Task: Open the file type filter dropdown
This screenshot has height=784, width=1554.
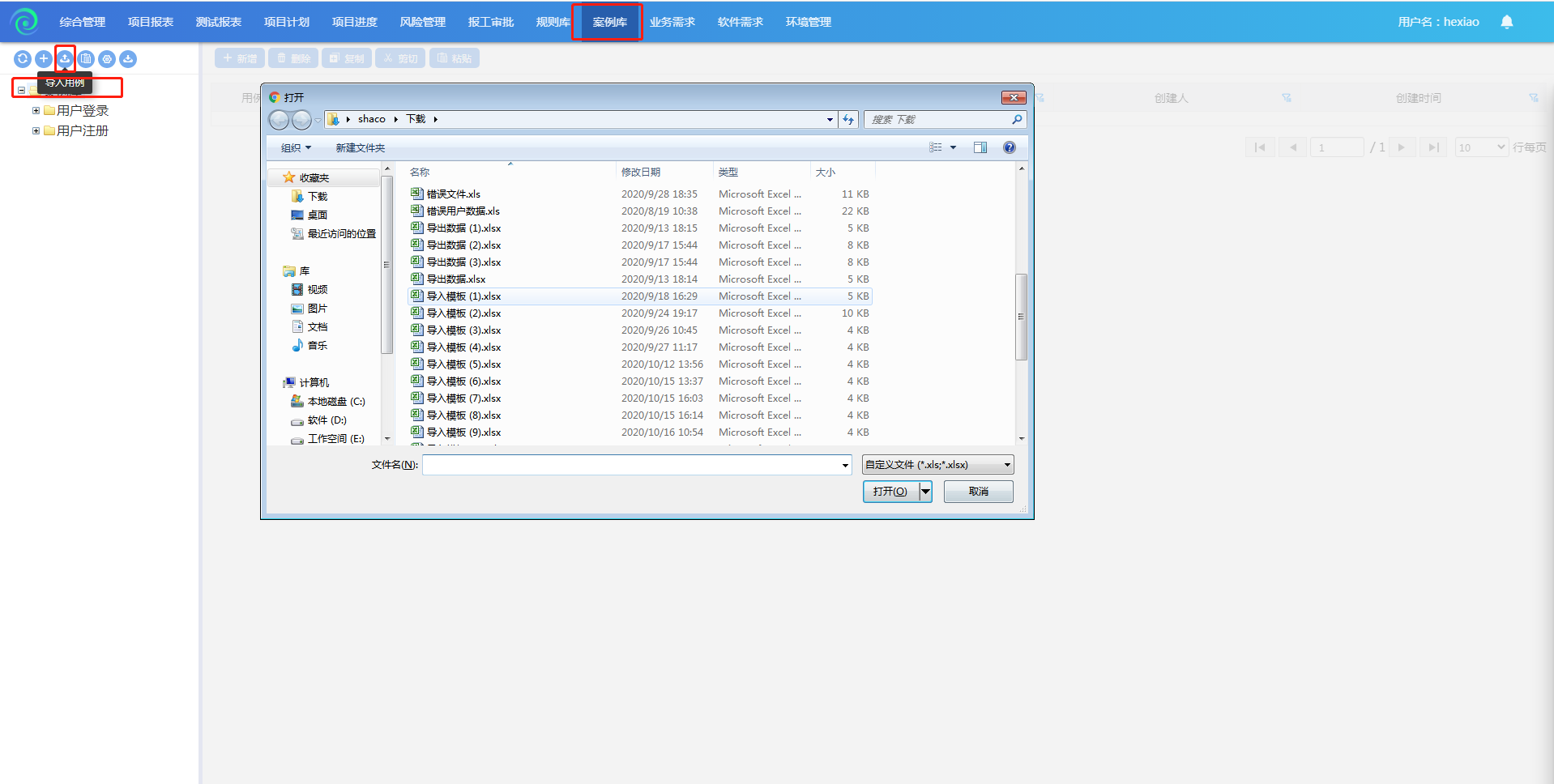Action: coord(937,465)
